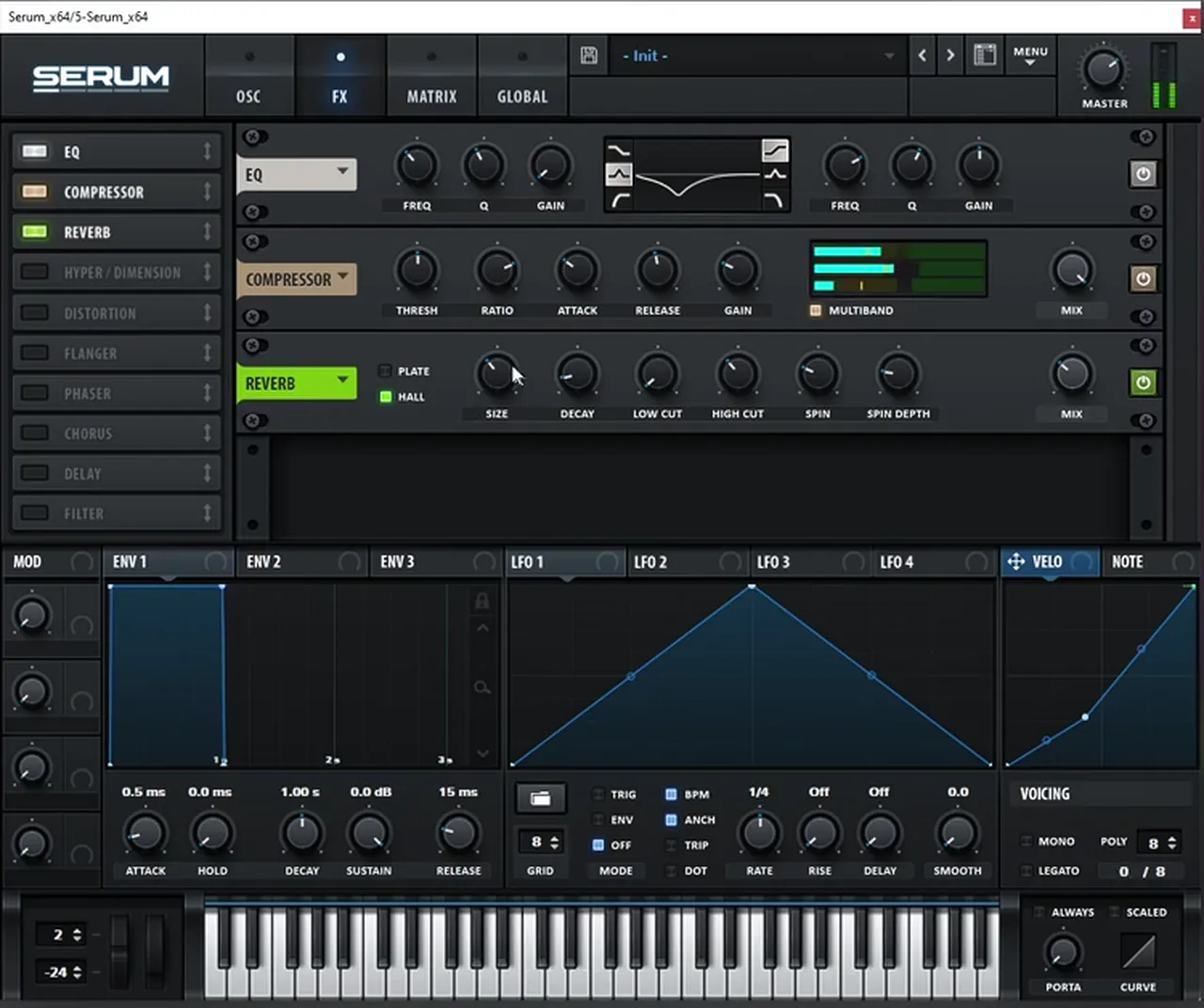Click the EQ low shelf shape icon
The width and height of the screenshot is (1204, 1008).
coord(619,150)
